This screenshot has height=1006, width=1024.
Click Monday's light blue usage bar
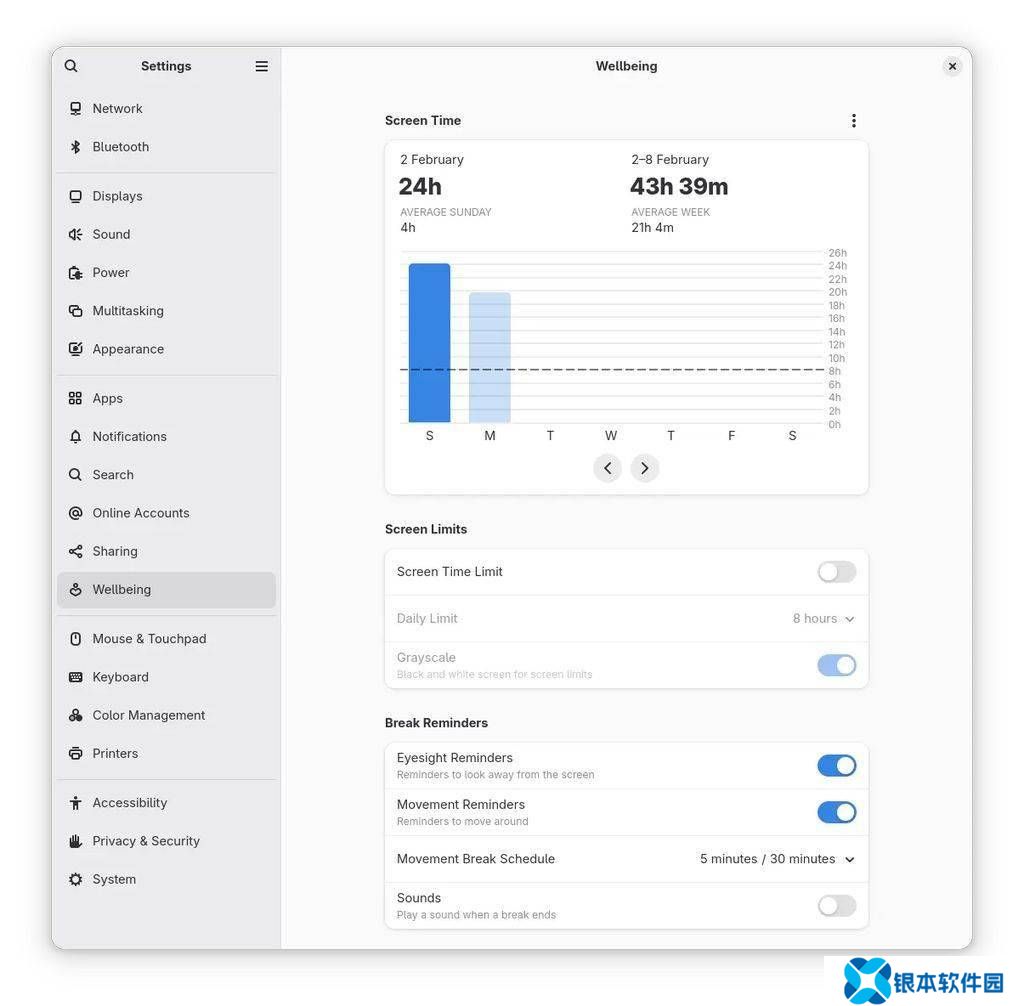[490, 357]
